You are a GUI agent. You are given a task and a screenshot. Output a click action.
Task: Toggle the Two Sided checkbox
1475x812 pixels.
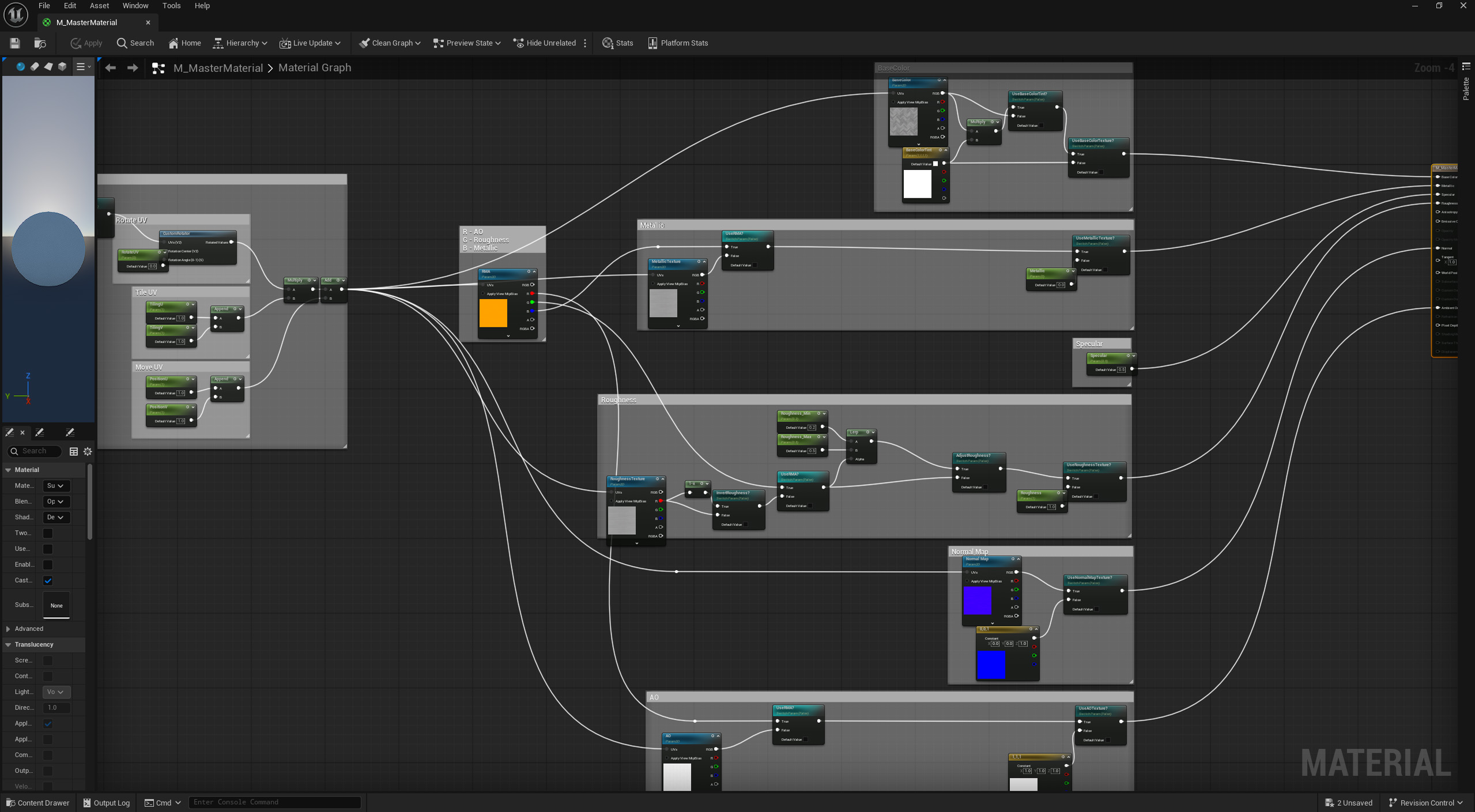tap(48, 533)
